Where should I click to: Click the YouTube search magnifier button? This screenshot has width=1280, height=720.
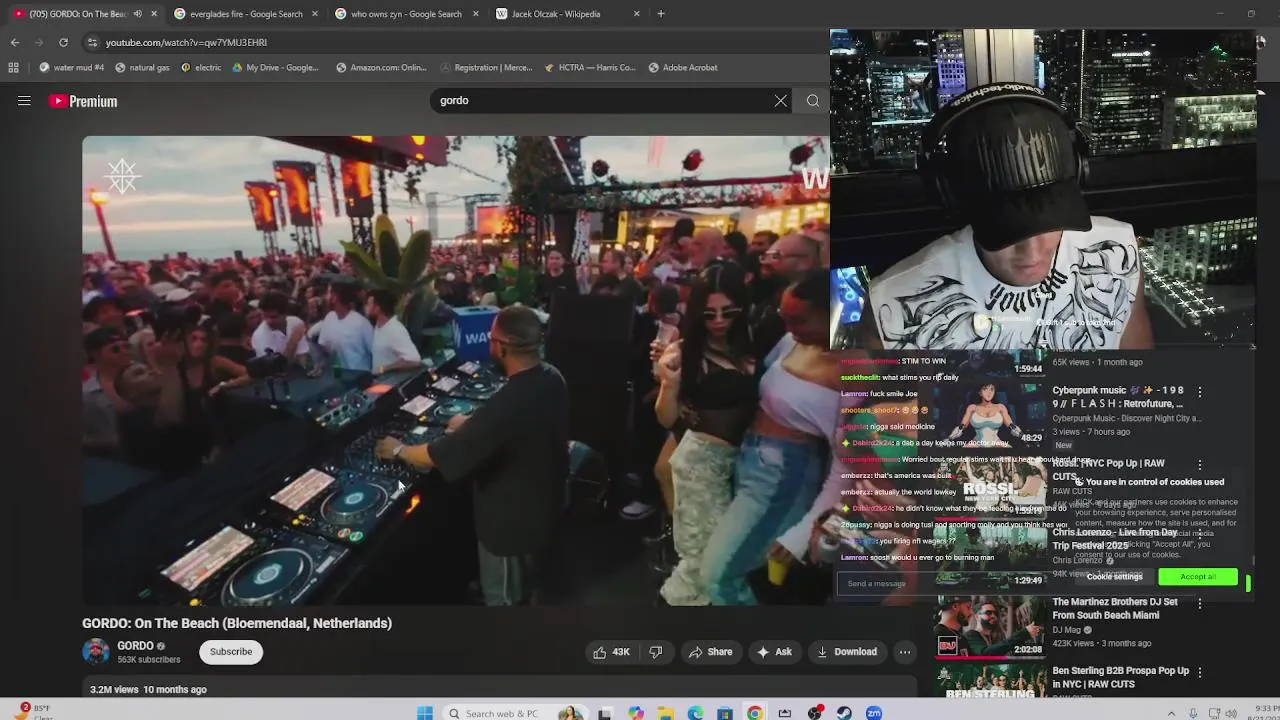coord(813,100)
